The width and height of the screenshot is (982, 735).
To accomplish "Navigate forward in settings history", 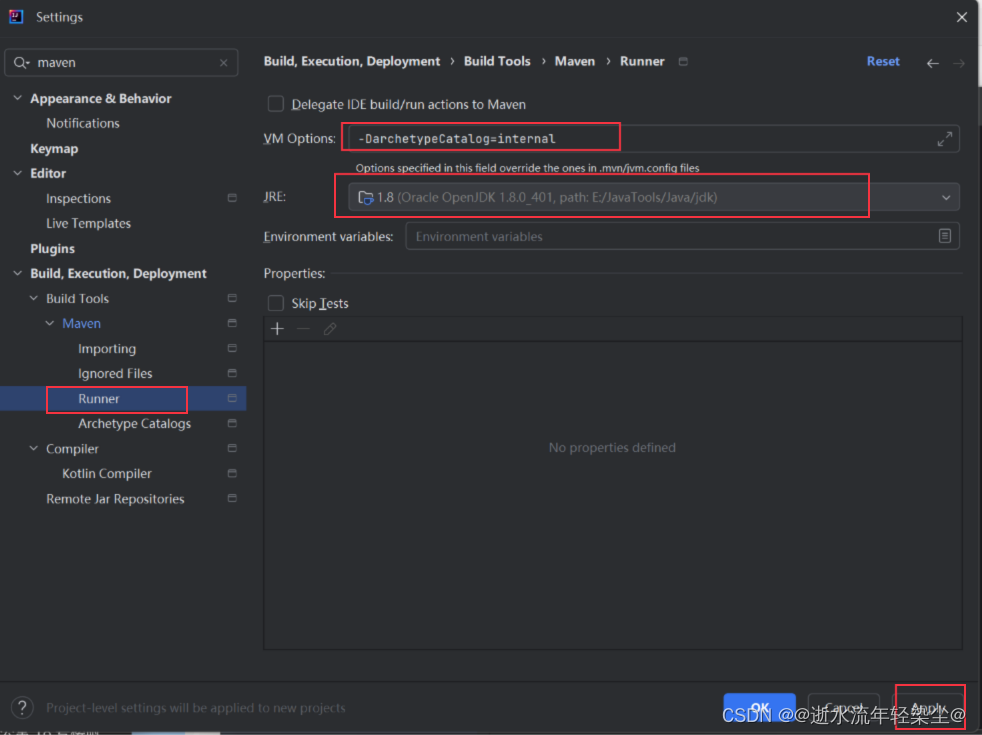I will coord(959,63).
